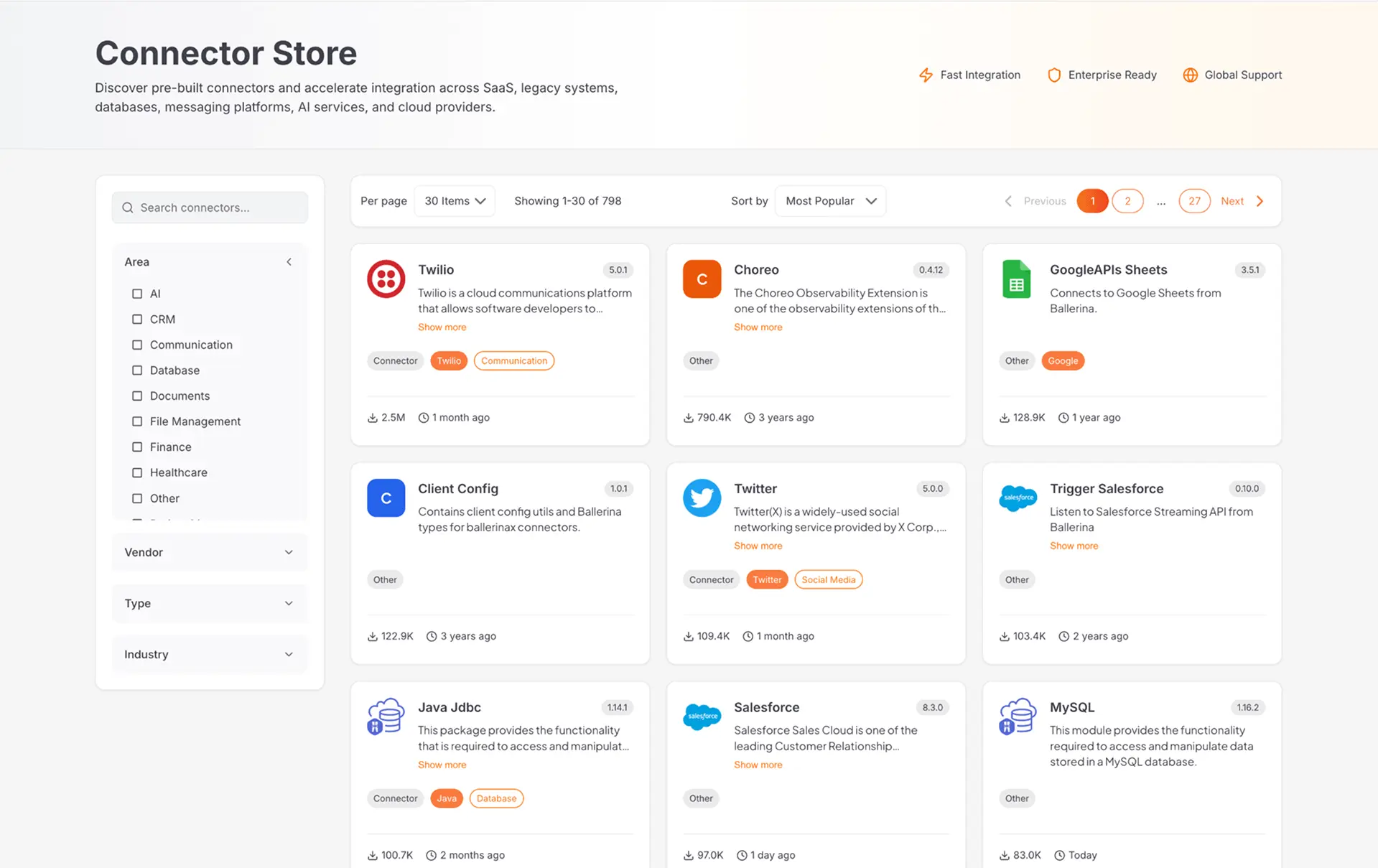Toggle the Healthcare checkbox filter
Image resolution: width=1378 pixels, height=868 pixels.
click(x=137, y=472)
